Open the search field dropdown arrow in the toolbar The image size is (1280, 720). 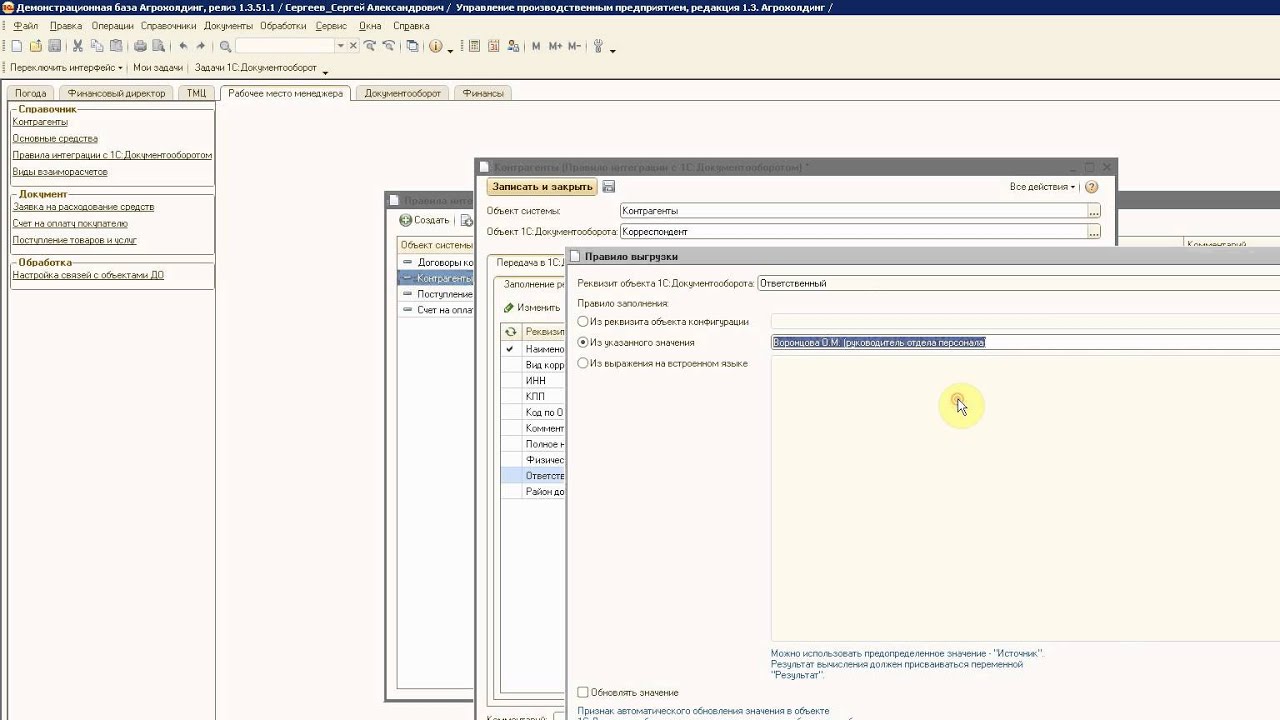(x=340, y=46)
